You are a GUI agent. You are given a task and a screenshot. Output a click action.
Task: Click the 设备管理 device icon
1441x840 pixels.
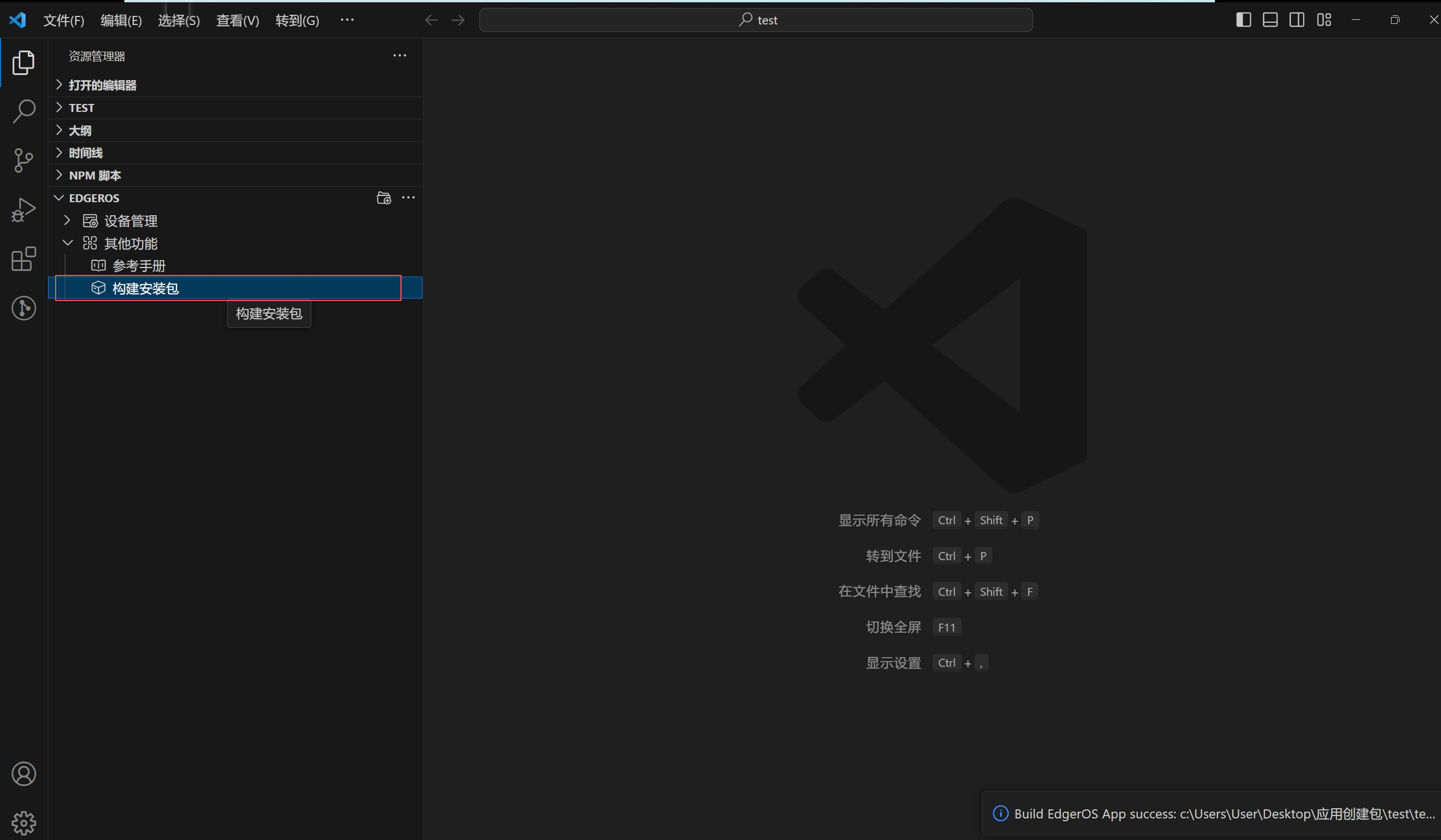(90, 221)
